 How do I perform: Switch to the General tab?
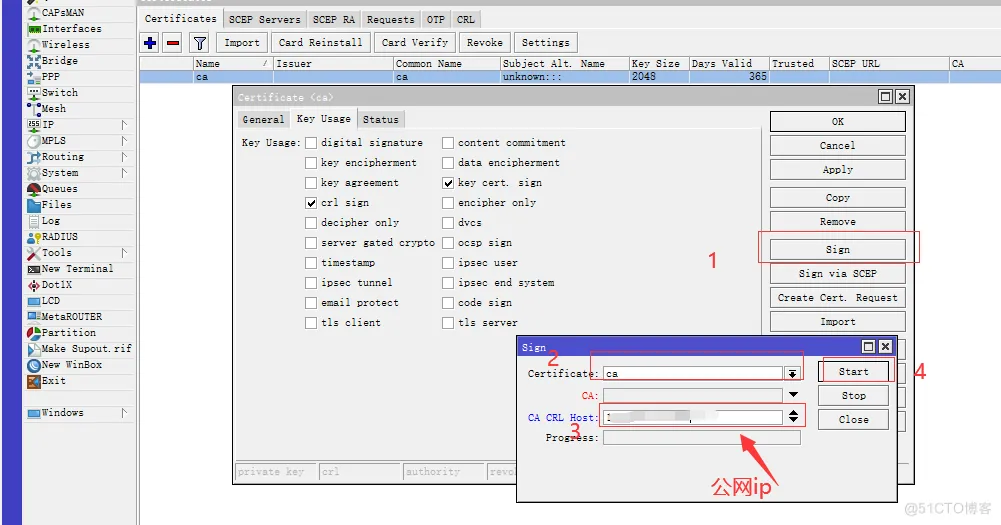click(263, 120)
